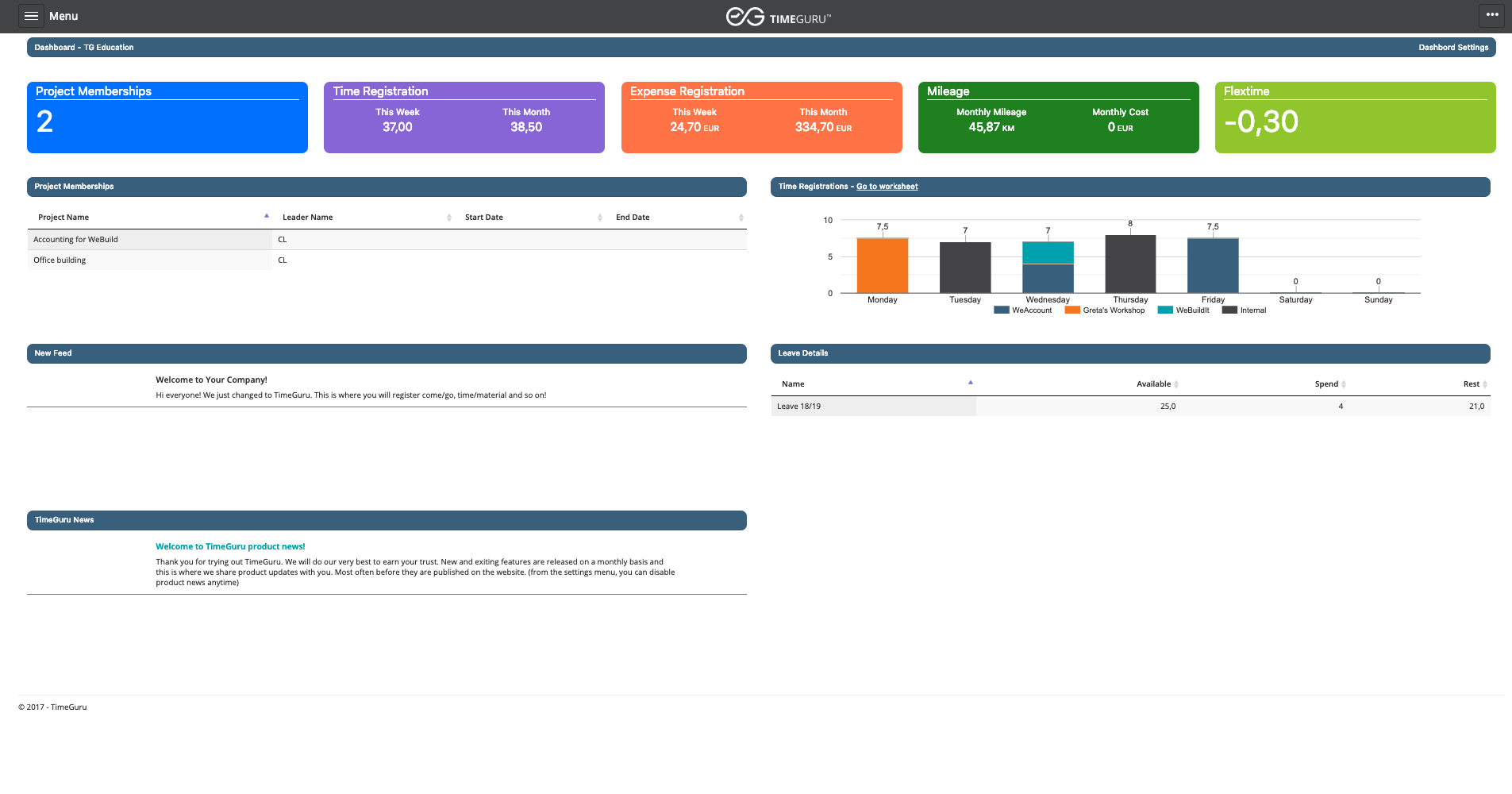This screenshot has height=794, width=1512.
Task: Open the light green Flextime card
Action: (x=1356, y=118)
